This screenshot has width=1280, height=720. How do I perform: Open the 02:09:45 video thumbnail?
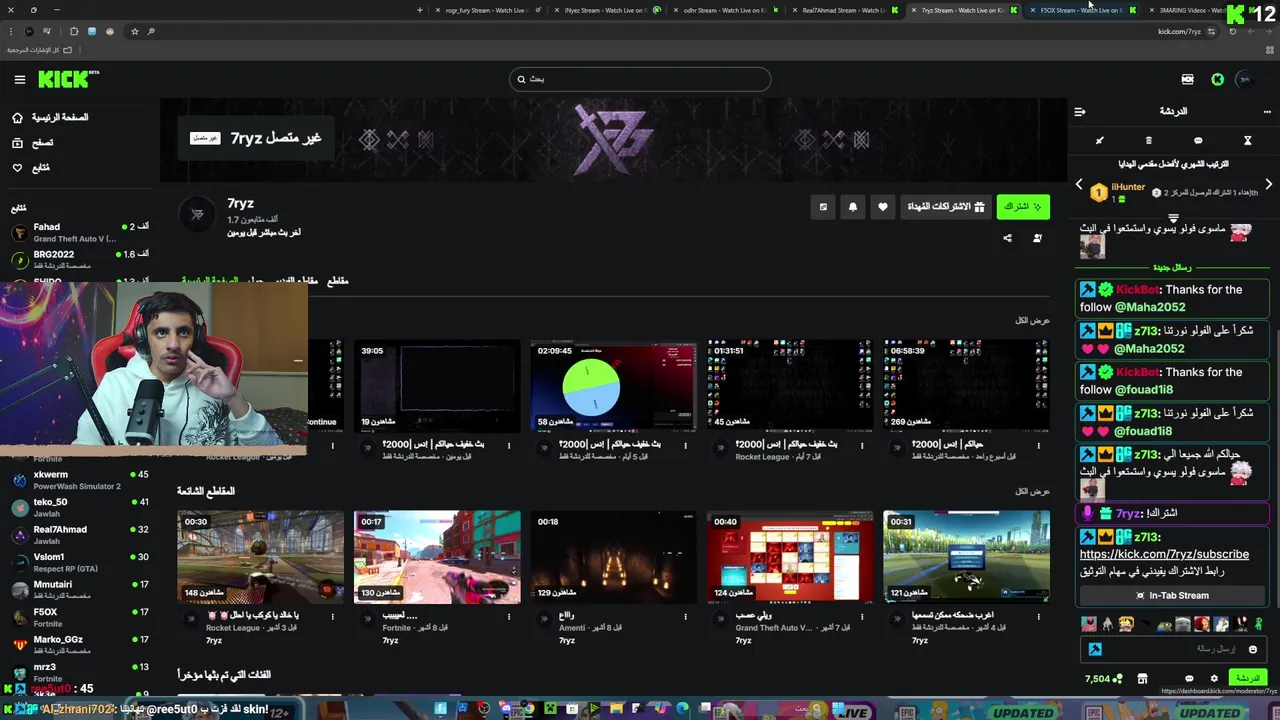click(613, 386)
